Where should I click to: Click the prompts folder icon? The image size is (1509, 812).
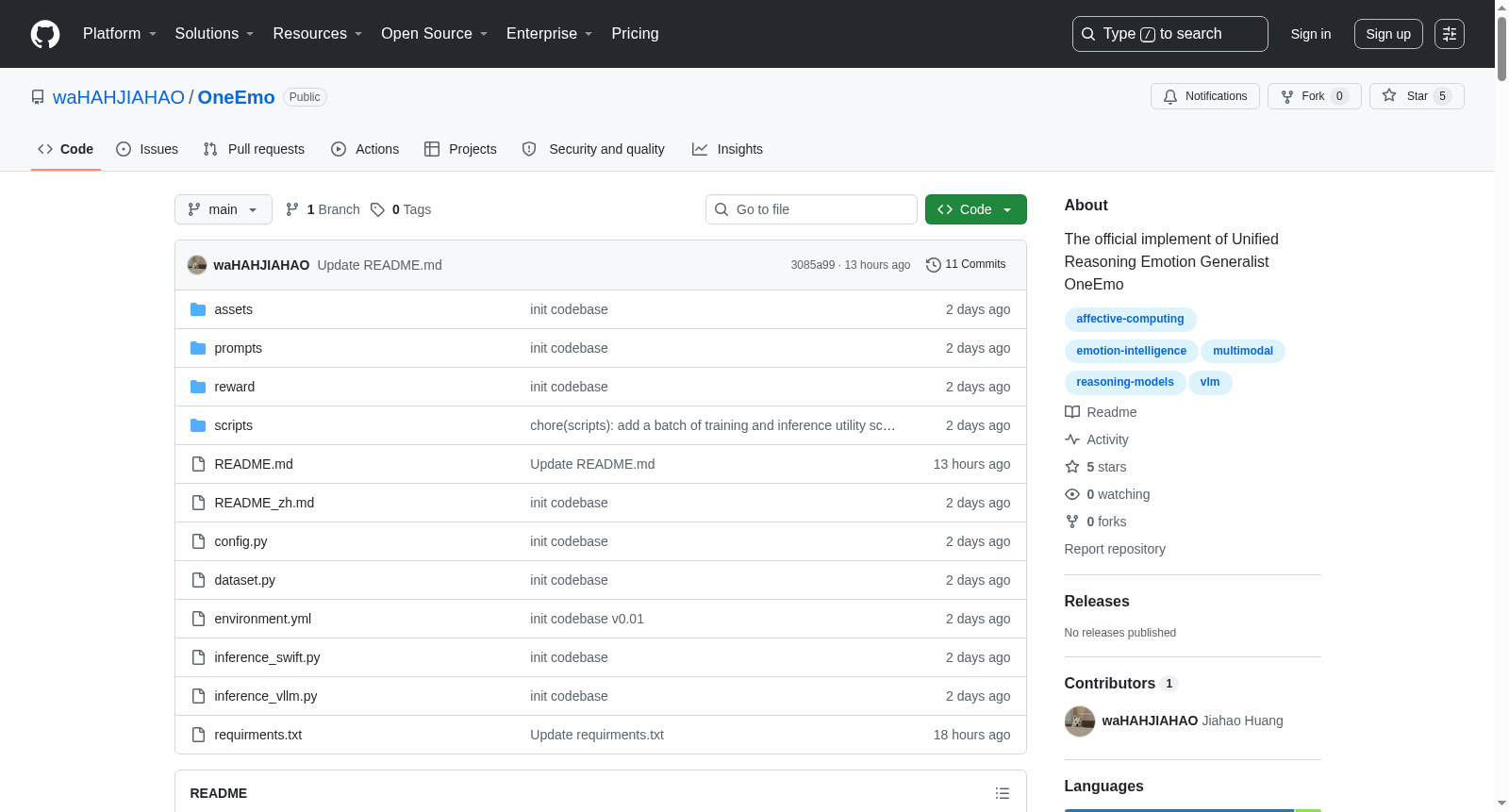(x=198, y=348)
